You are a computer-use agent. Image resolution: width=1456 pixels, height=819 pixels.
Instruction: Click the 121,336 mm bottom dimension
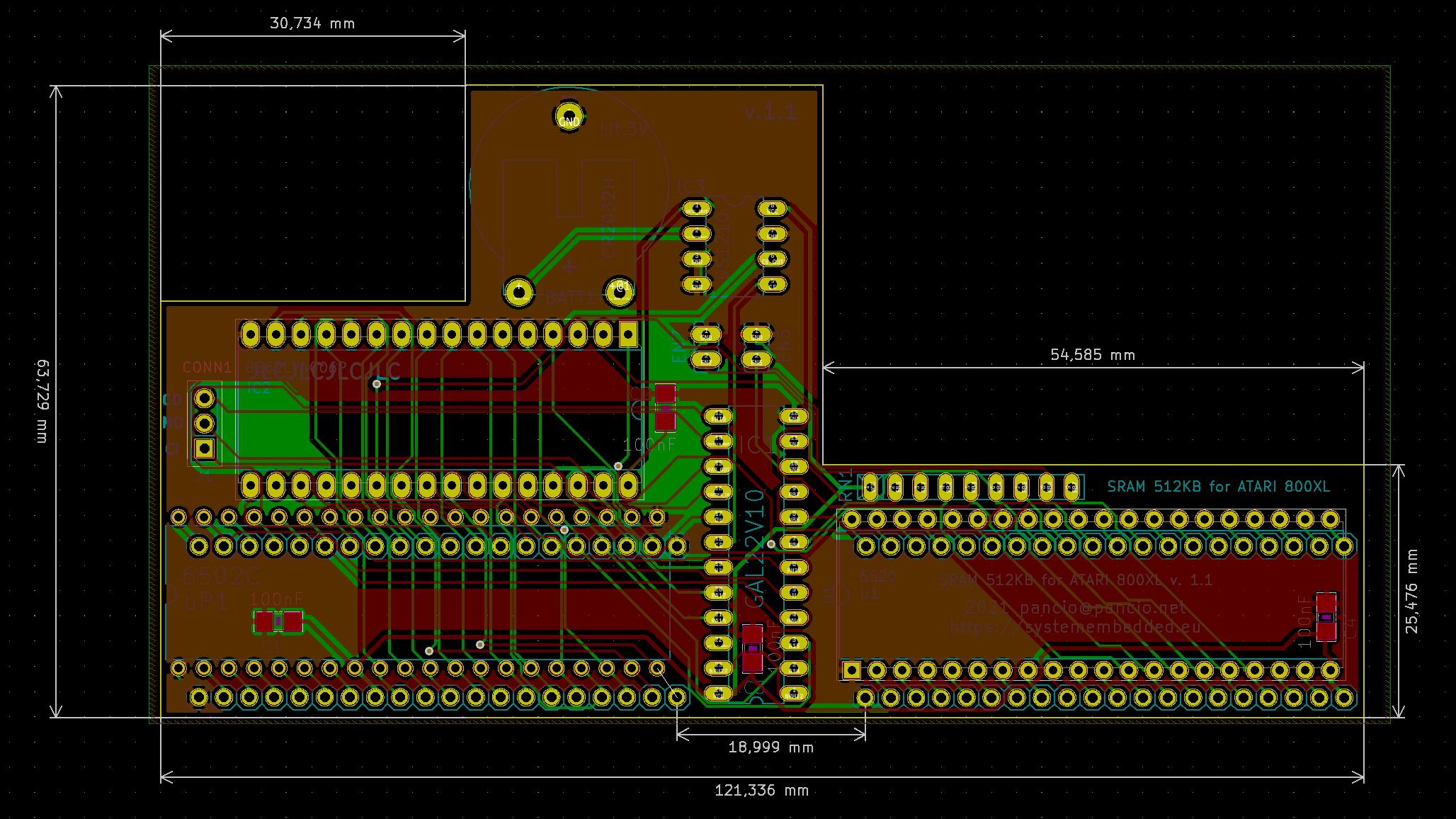[763, 789]
